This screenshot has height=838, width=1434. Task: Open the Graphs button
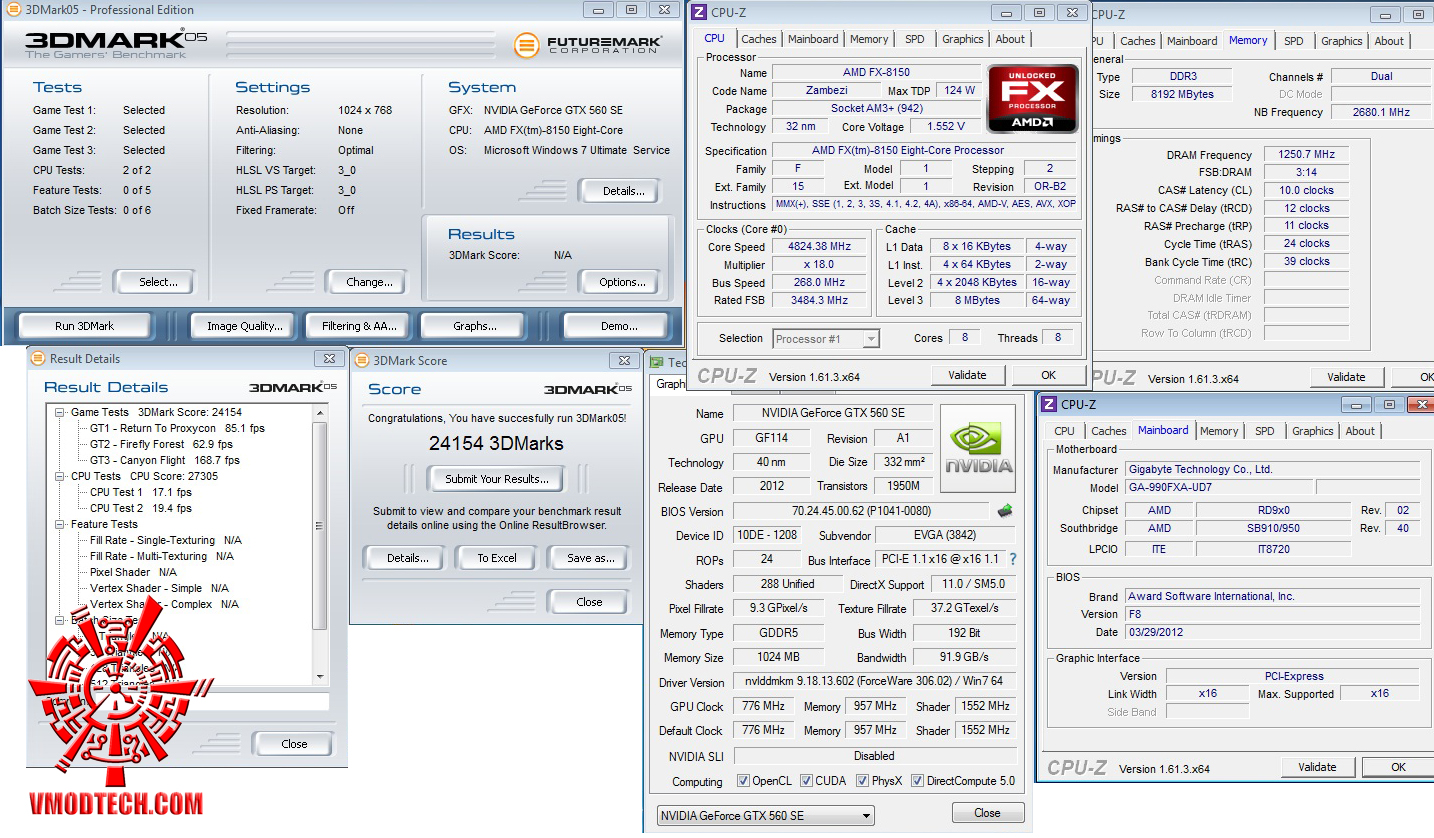(475, 326)
